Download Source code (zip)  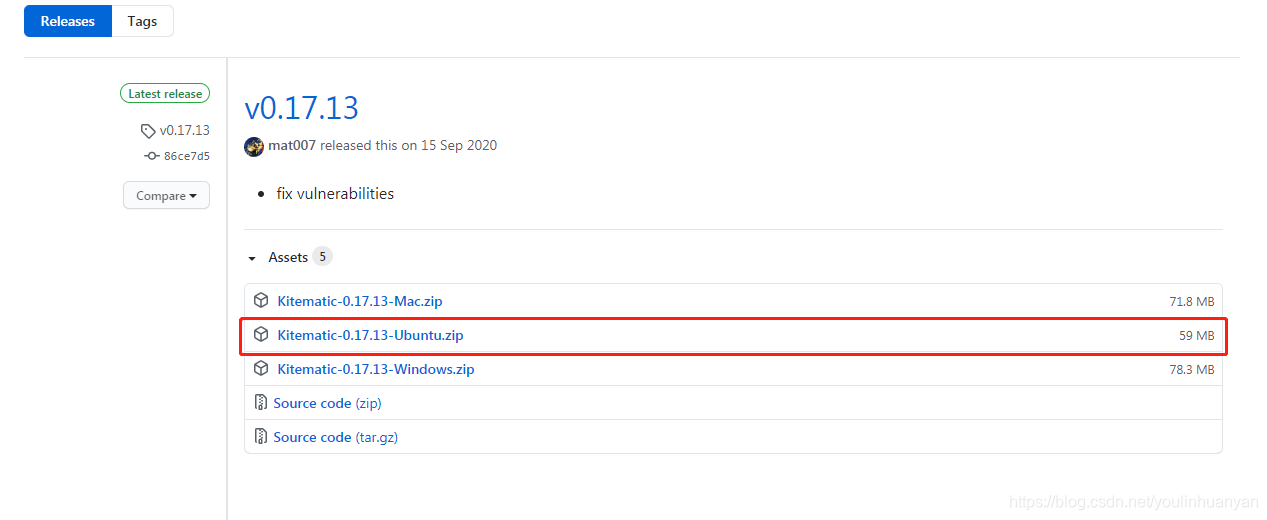coord(327,403)
